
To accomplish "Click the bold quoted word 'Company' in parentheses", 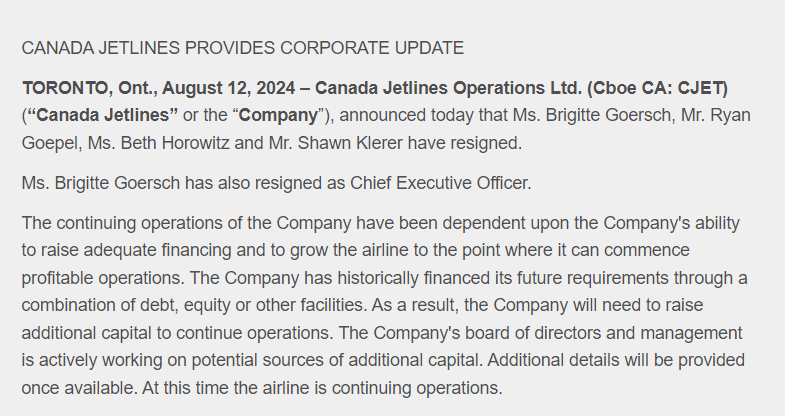I will tap(278, 116).
